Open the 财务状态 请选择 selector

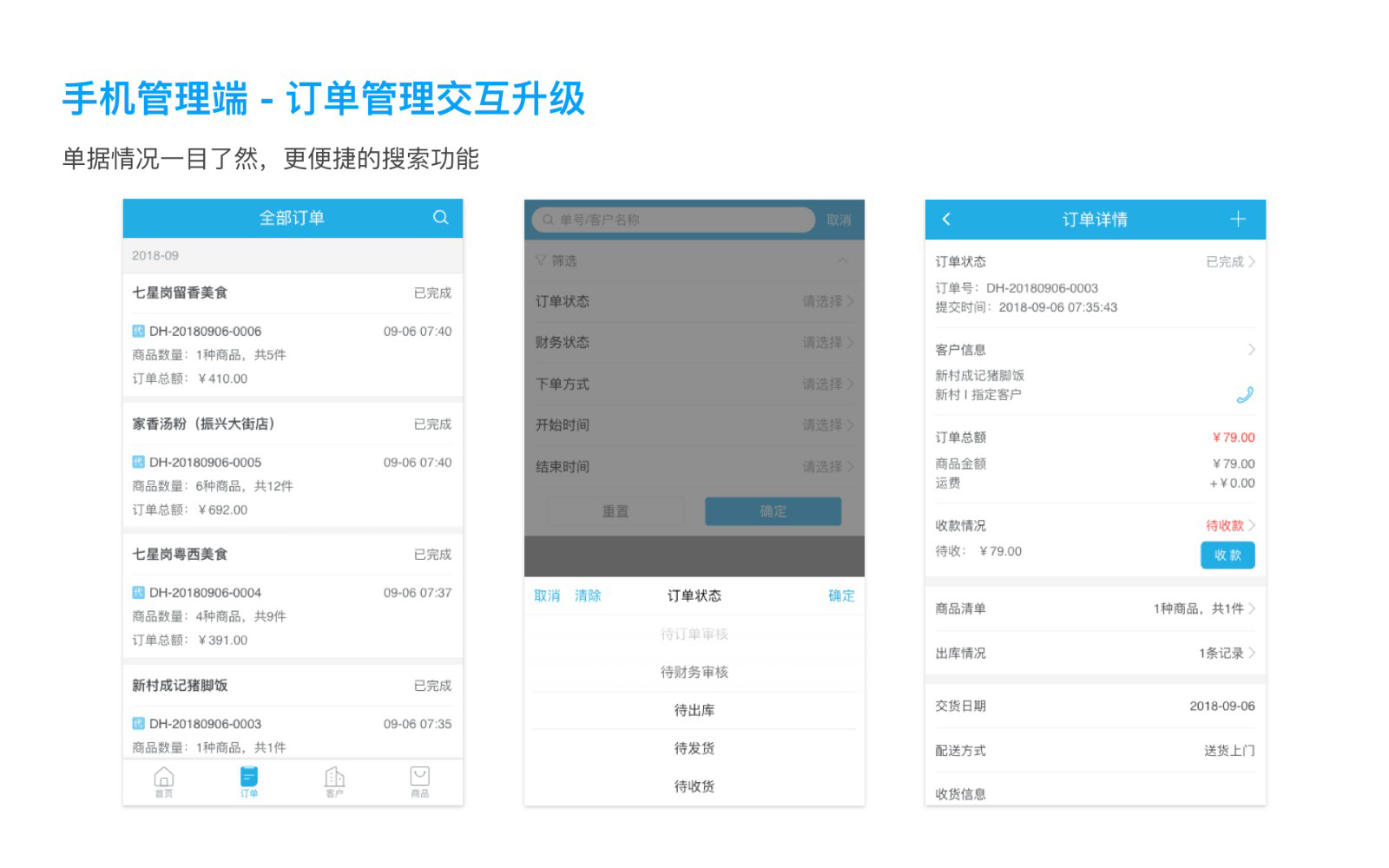pyautogui.click(x=826, y=343)
